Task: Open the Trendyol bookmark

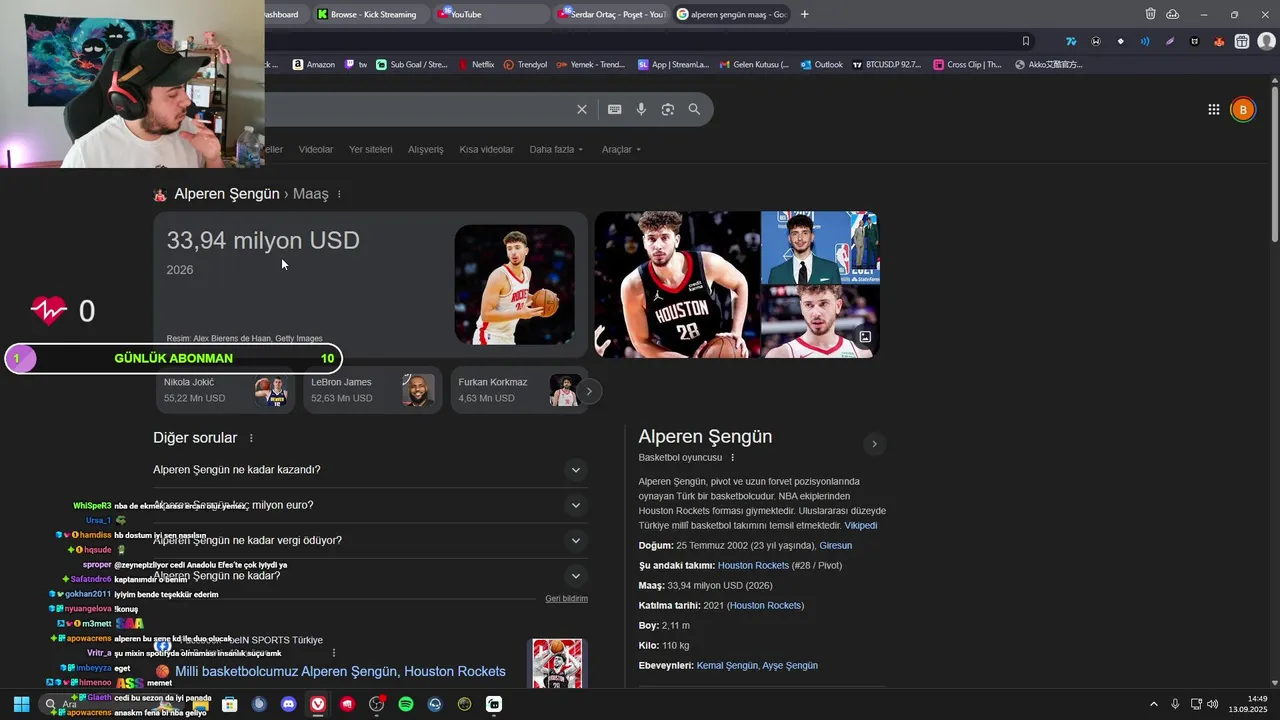Action: point(525,64)
